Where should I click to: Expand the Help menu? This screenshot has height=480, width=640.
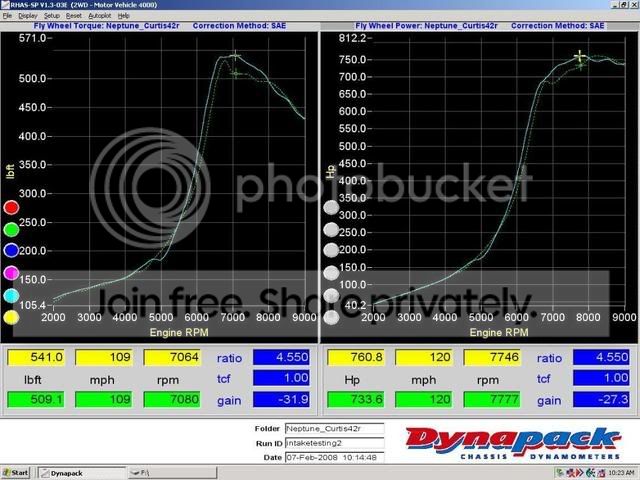[124, 17]
